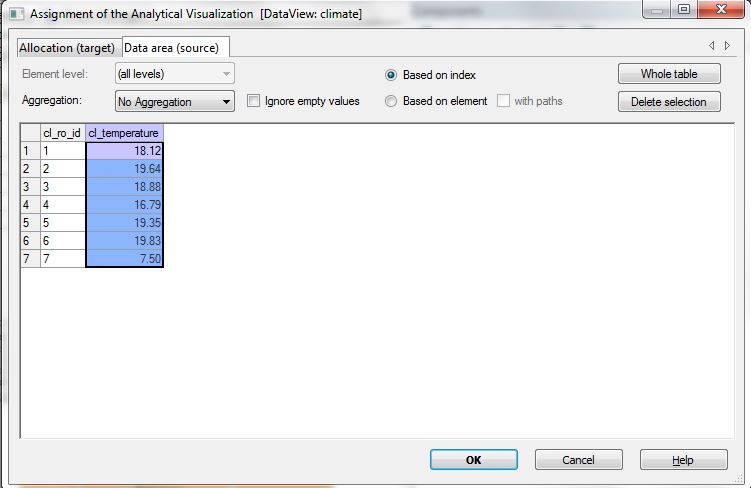Click the Whole table button

coord(669,74)
